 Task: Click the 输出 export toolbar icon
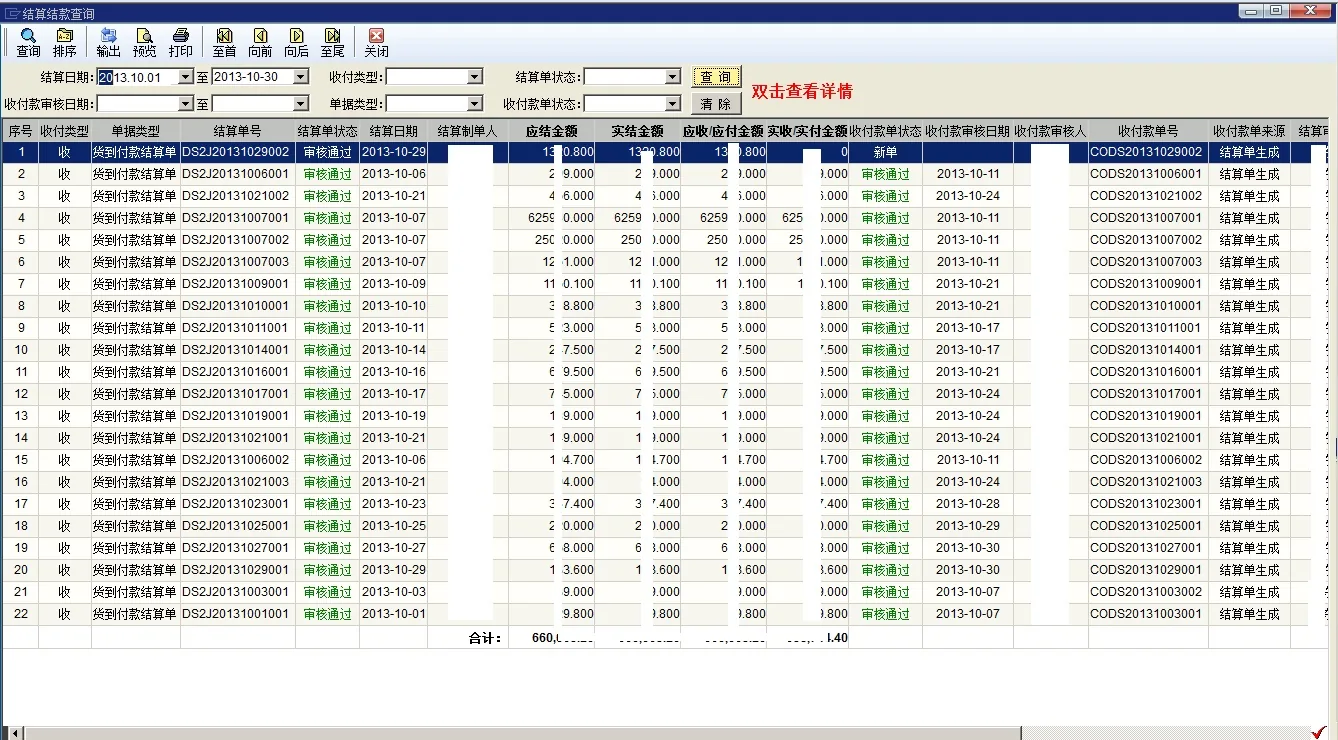108,42
